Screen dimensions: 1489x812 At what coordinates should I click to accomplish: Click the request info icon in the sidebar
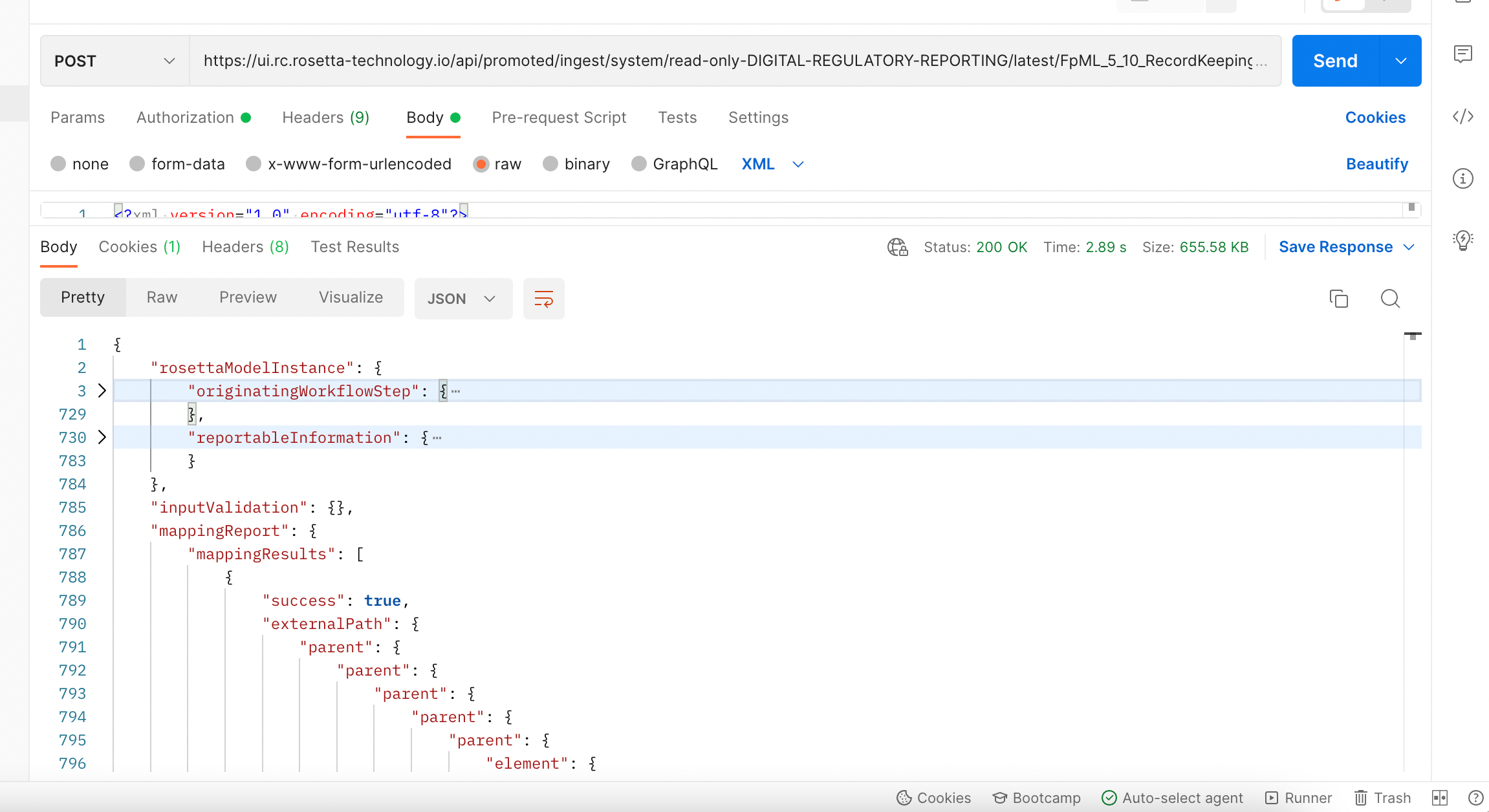click(x=1464, y=178)
